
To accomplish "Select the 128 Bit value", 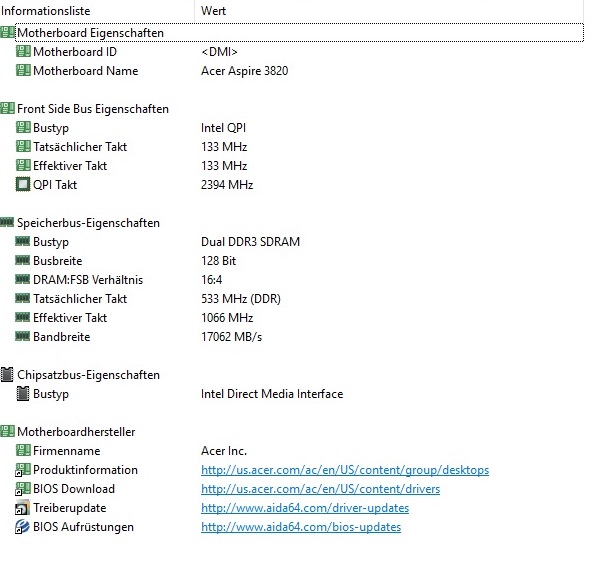I will (x=218, y=261).
